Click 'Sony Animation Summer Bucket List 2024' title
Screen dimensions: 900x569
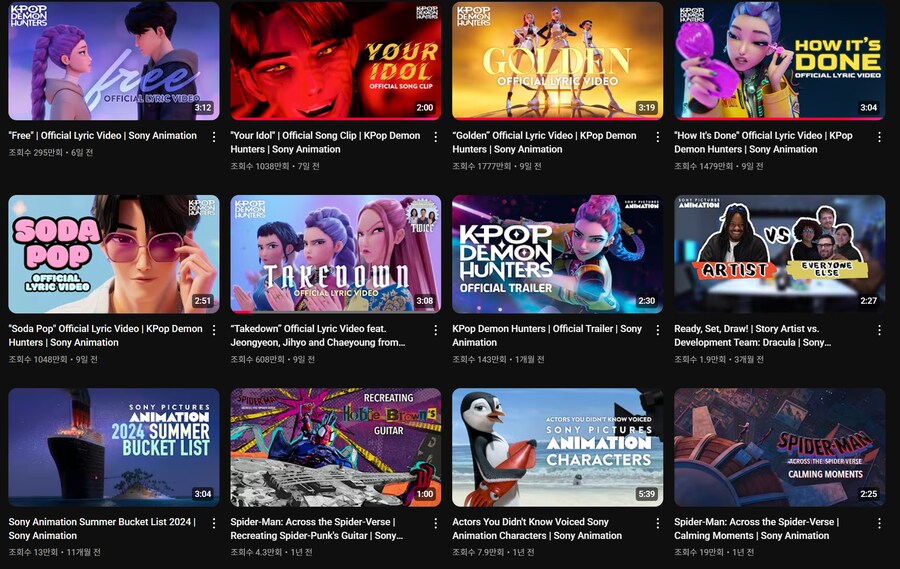click(102, 529)
